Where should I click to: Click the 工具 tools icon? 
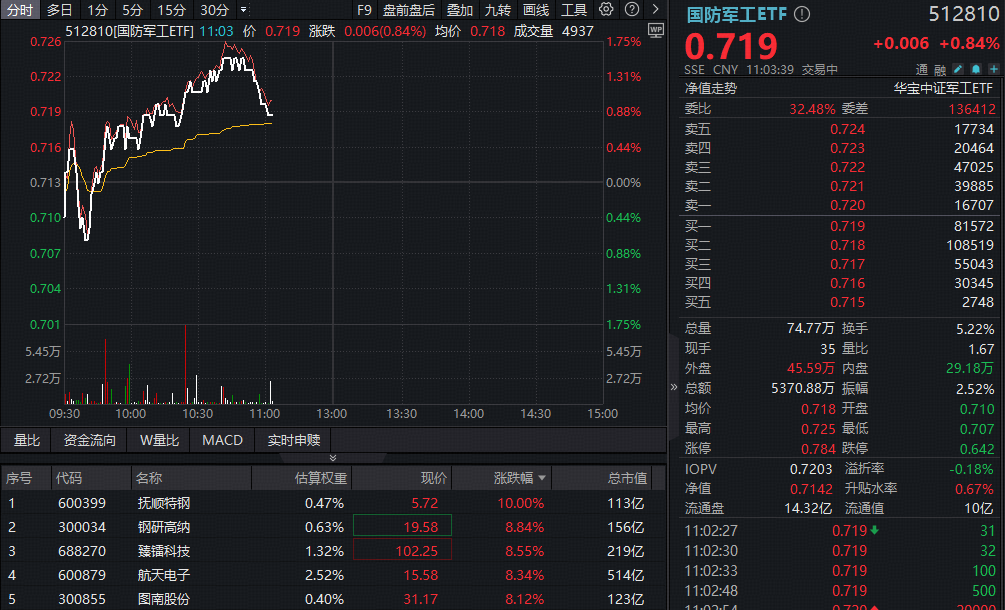[573, 10]
